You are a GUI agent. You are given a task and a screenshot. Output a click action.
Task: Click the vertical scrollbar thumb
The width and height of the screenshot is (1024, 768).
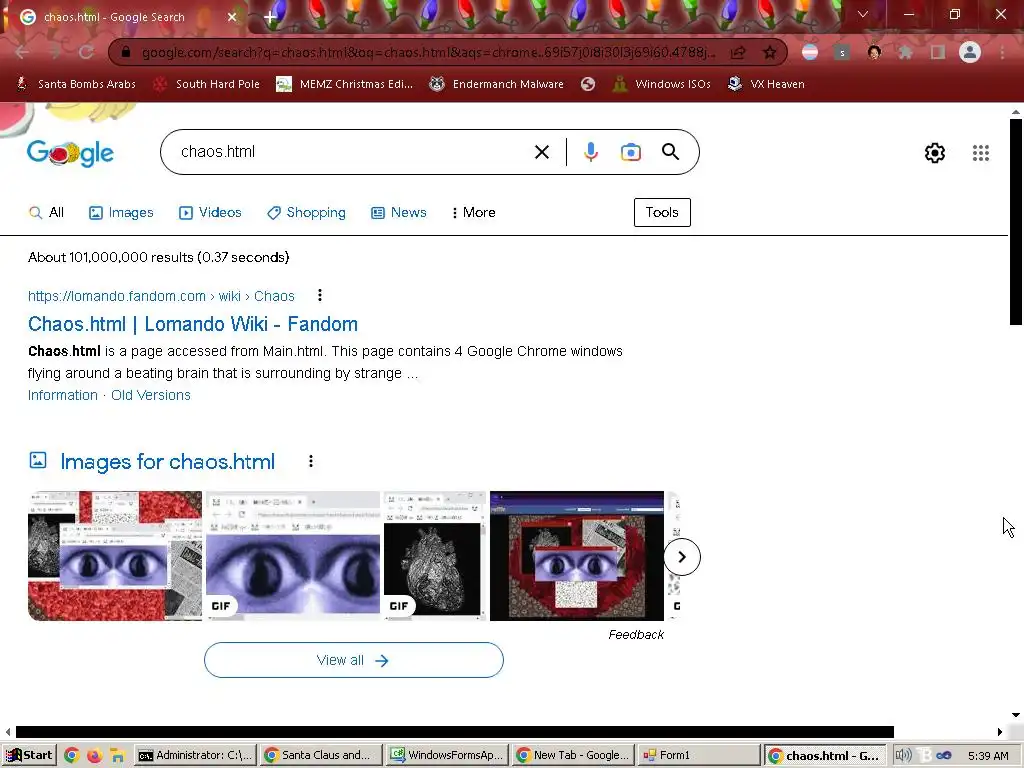(x=1016, y=221)
